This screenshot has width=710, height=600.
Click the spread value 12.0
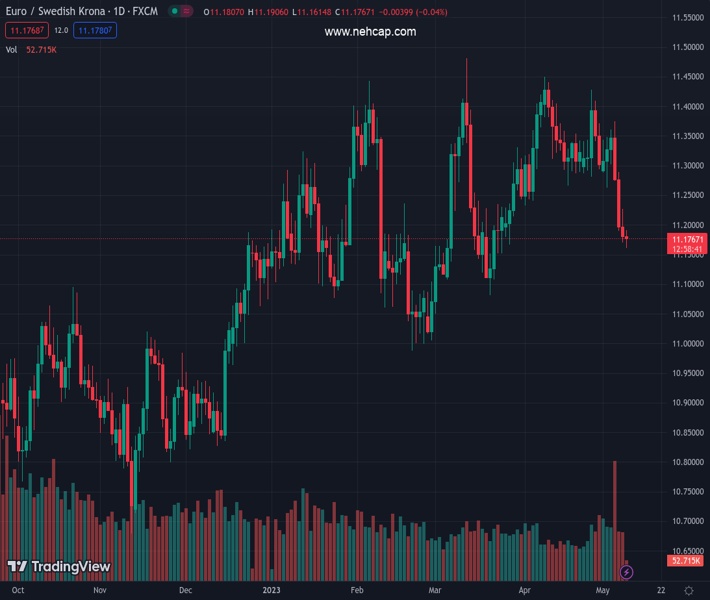[61, 30]
